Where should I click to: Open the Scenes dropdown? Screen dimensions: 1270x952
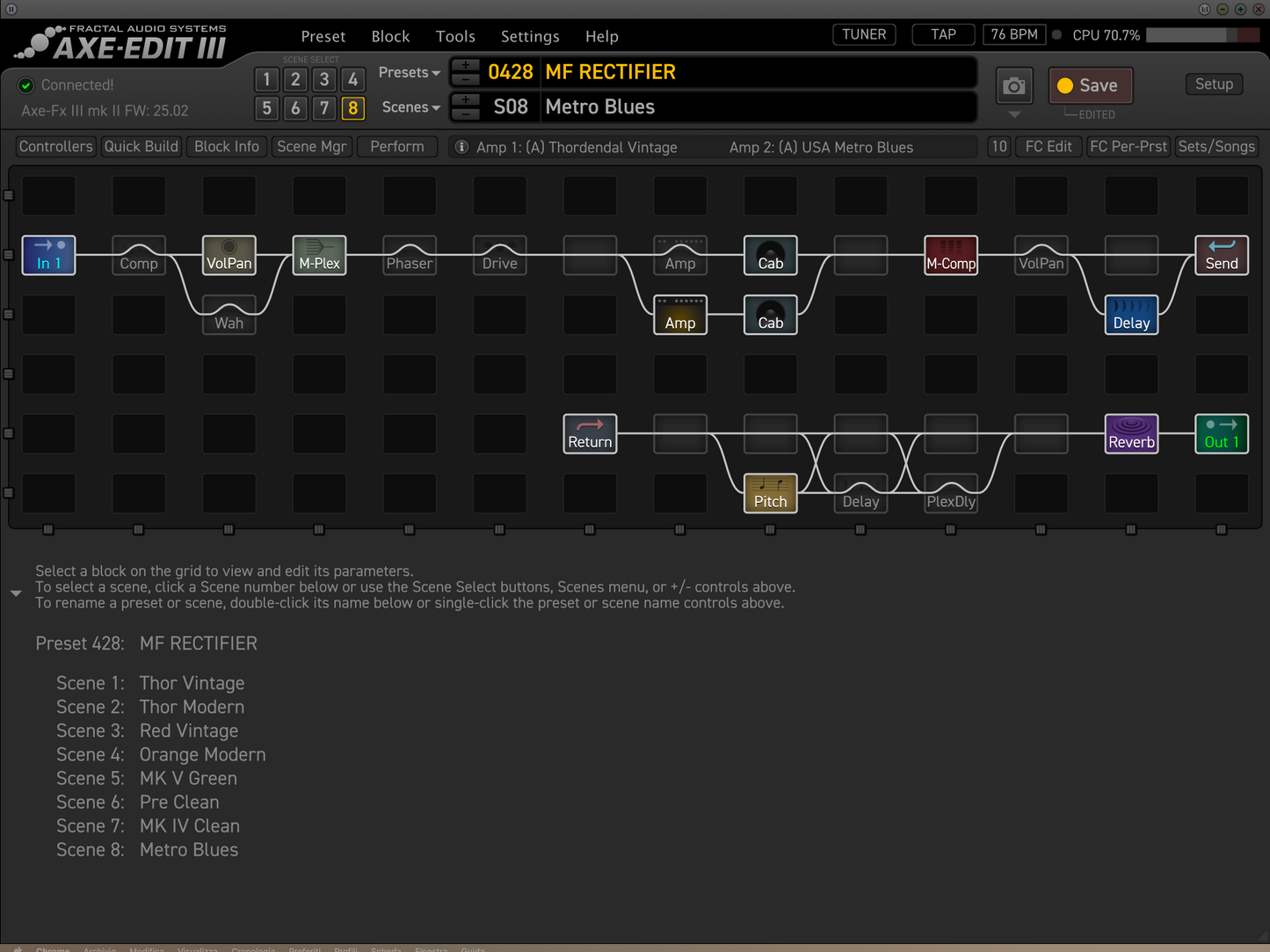(x=411, y=107)
